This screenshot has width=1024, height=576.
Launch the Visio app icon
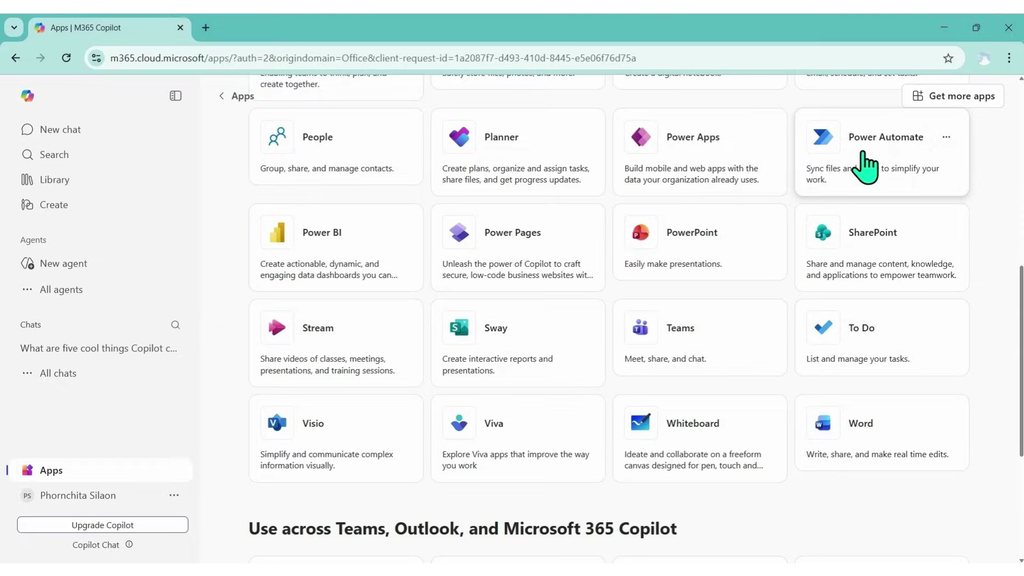[x=277, y=423]
